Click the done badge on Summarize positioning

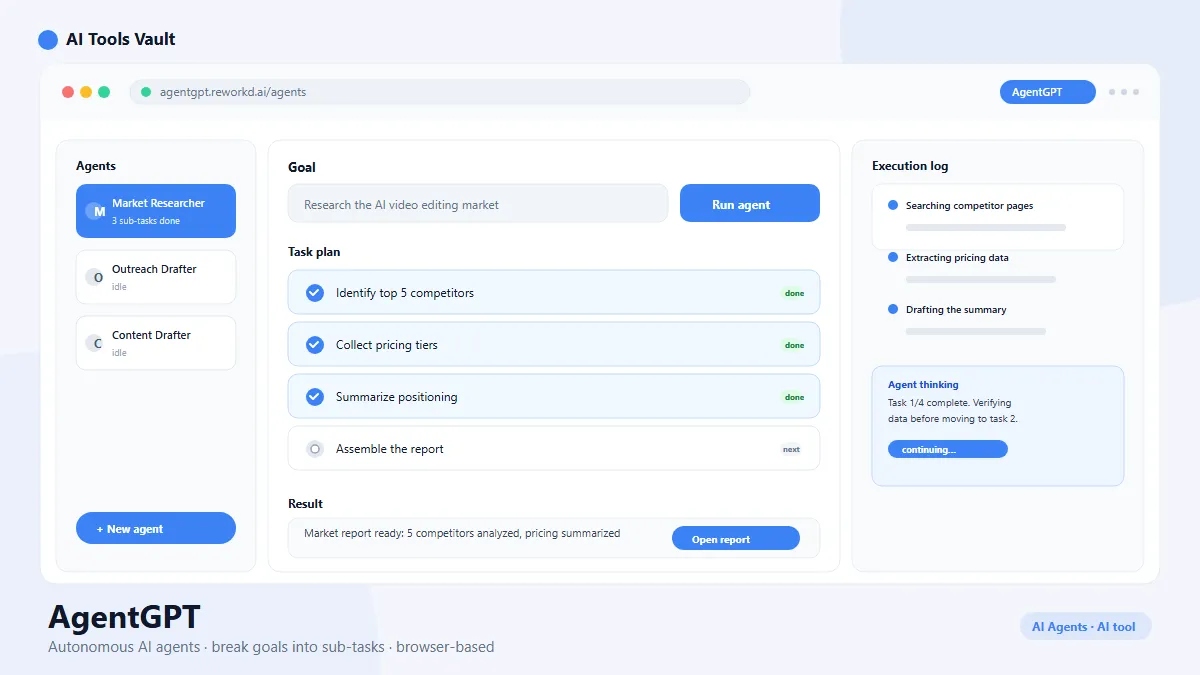point(794,397)
